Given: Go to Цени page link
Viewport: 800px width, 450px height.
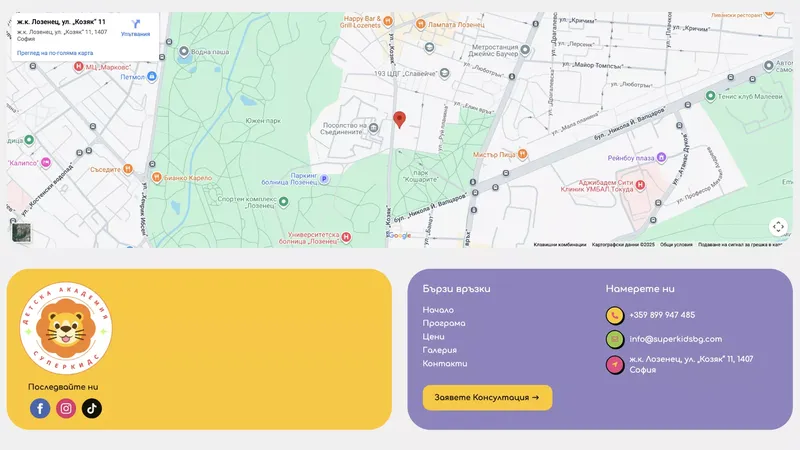Looking at the screenshot, I should [433, 337].
